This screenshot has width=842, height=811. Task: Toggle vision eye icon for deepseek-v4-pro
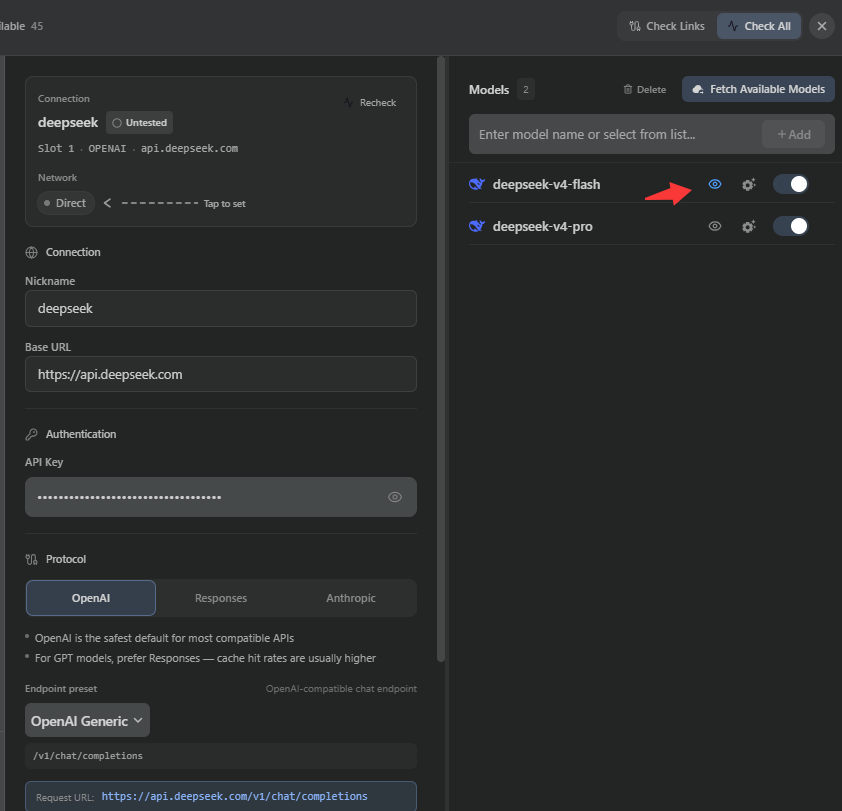pyautogui.click(x=715, y=226)
